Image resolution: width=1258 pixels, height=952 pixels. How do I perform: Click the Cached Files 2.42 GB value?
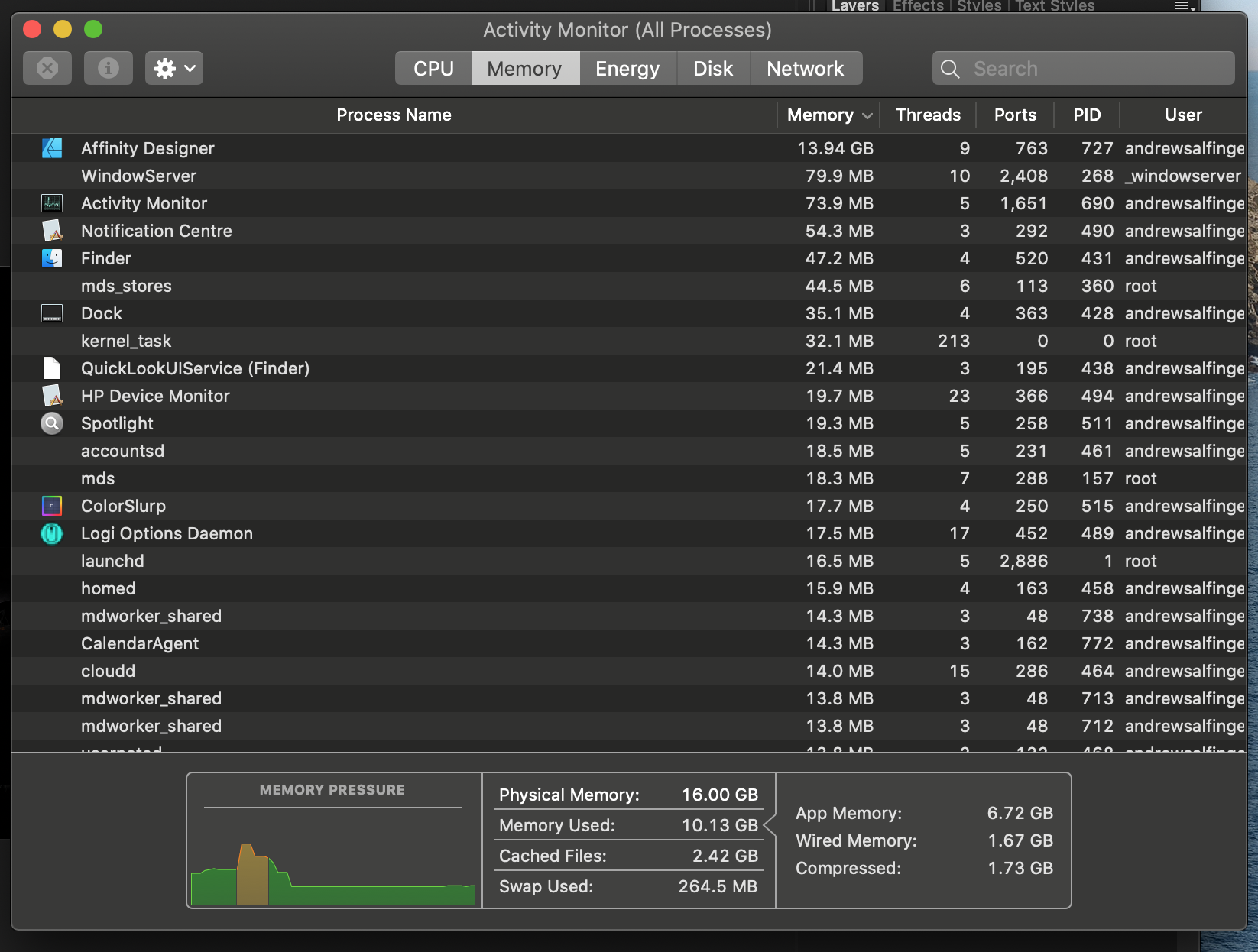[725, 856]
